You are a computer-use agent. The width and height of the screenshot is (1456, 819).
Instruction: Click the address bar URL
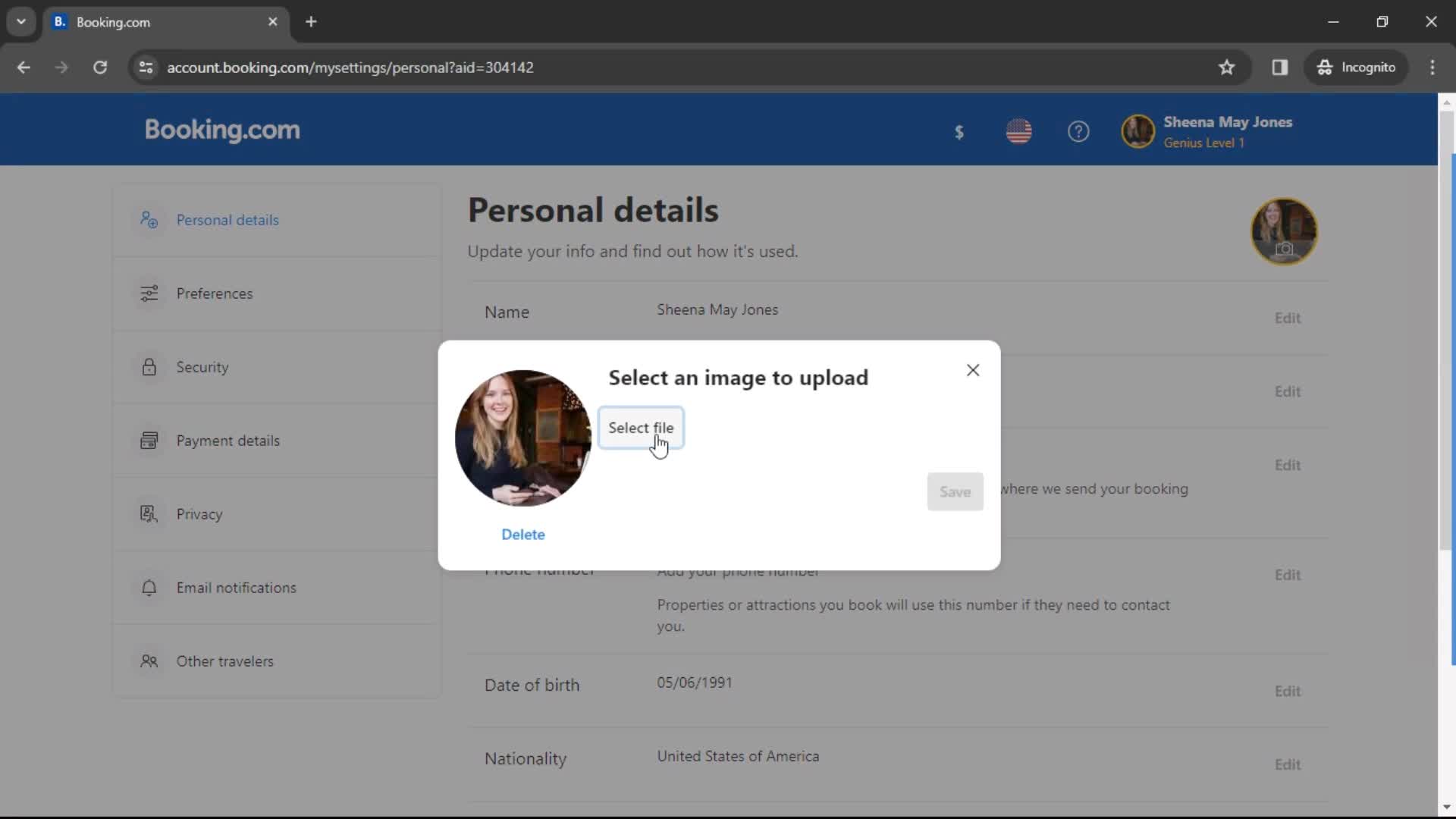coord(350,67)
